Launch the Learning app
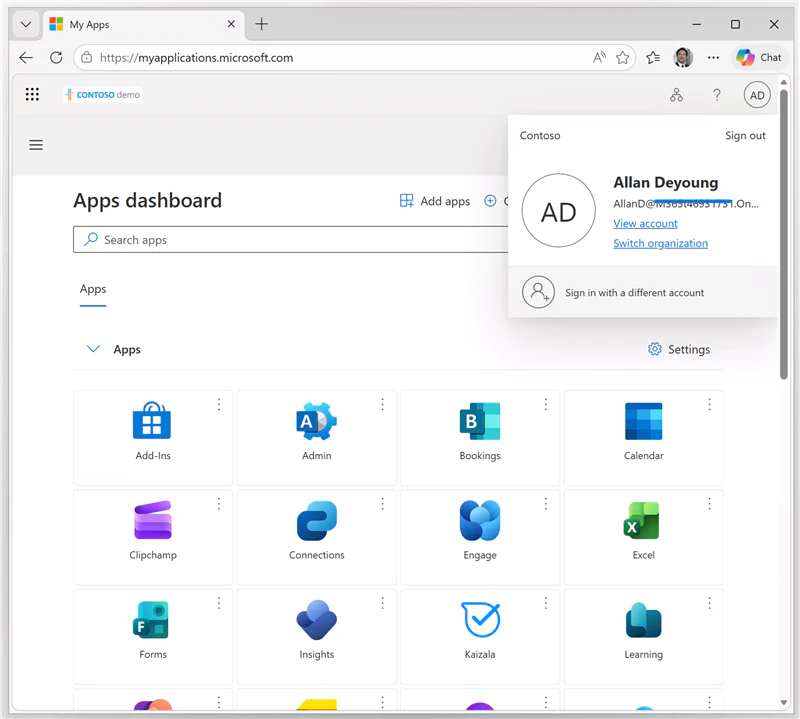This screenshot has width=800, height=719. click(643, 637)
